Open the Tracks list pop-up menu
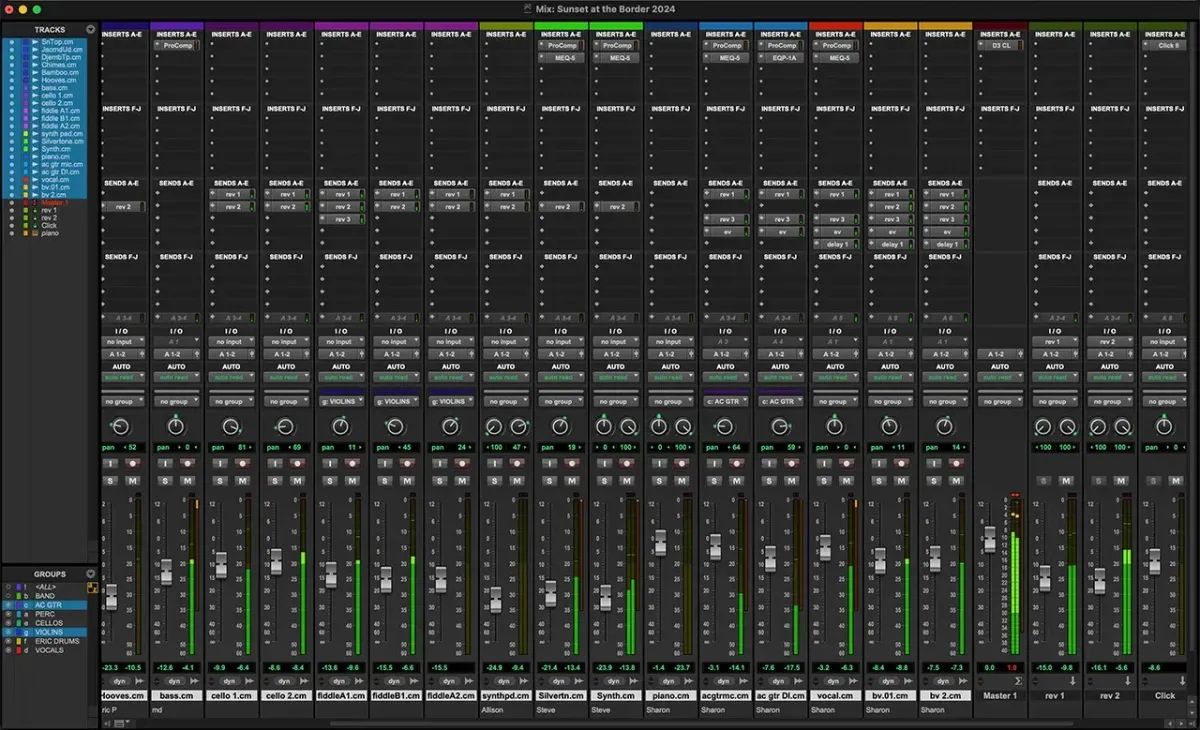This screenshot has height=730, width=1200. pyautogui.click(x=91, y=30)
